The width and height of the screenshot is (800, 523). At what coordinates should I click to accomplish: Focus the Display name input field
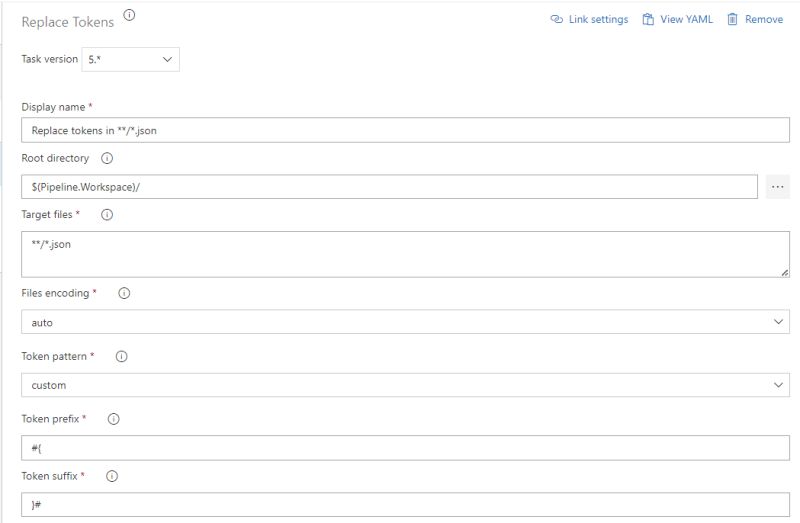[x=405, y=131]
